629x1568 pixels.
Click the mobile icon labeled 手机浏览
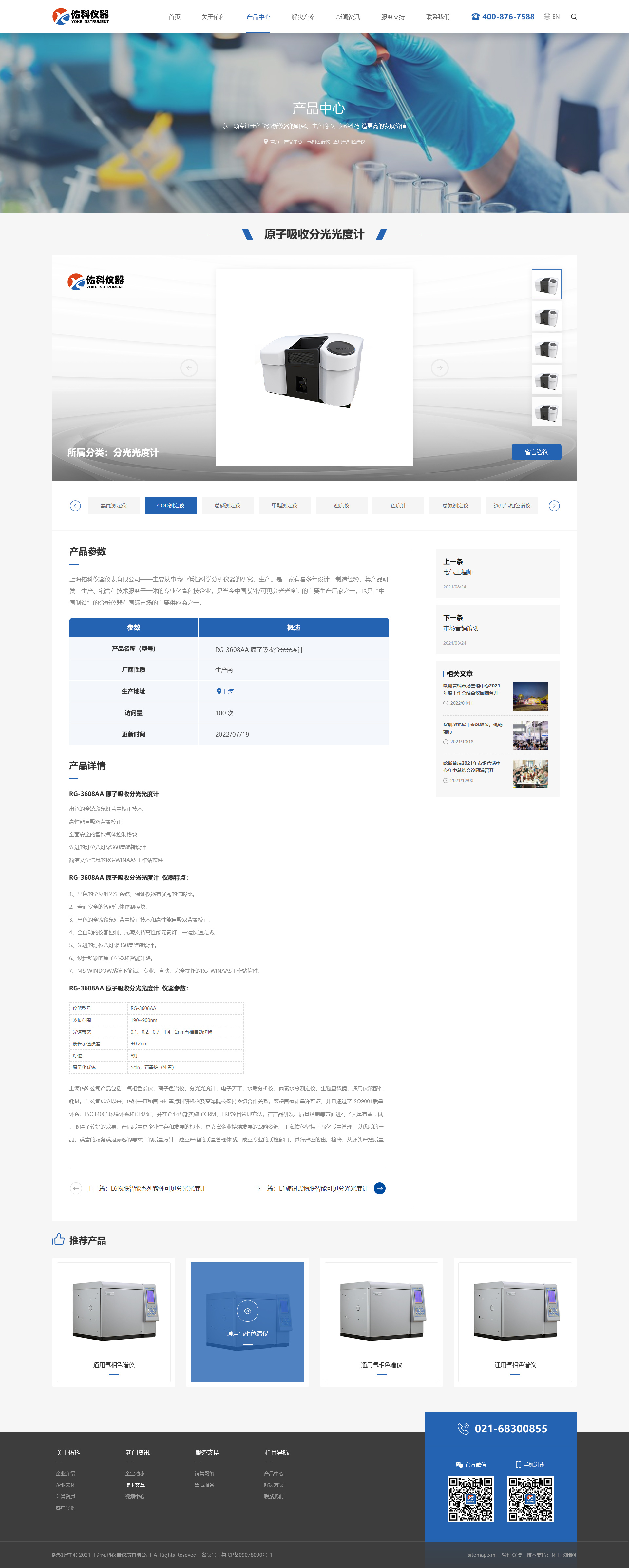pyautogui.click(x=518, y=1464)
